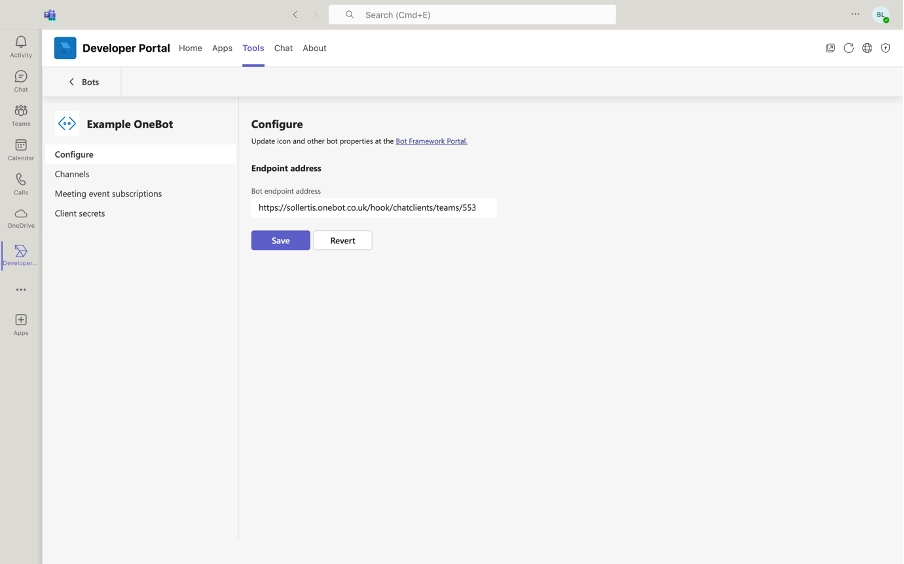Click the Example OneBot title
Screen dimensions: 904x564
point(130,124)
